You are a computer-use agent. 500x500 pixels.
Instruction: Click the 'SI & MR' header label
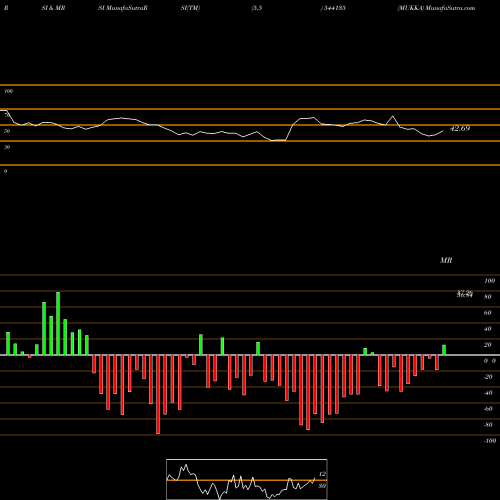click(53, 8)
